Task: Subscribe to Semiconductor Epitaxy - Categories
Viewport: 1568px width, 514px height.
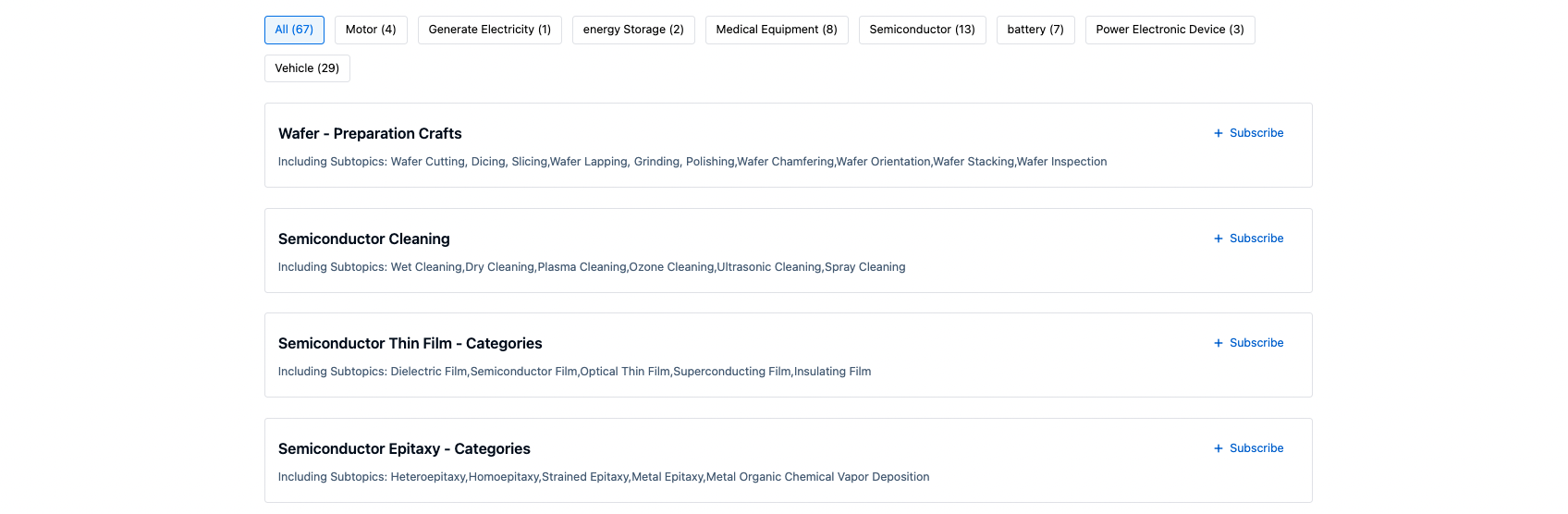Action: click(1256, 448)
